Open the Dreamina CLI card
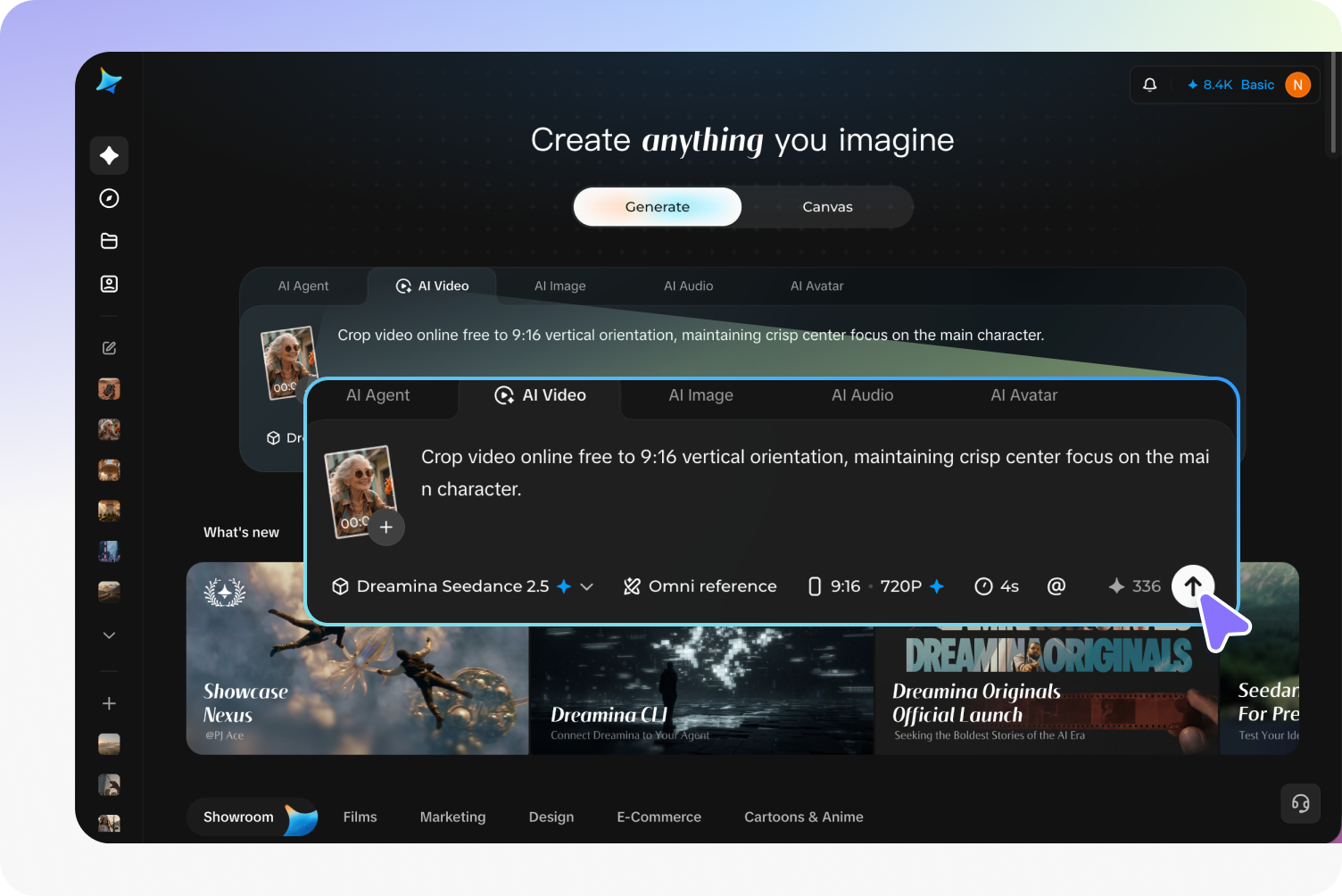Image resolution: width=1342 pixels, height=896 pixels. [x=702, y=690]
